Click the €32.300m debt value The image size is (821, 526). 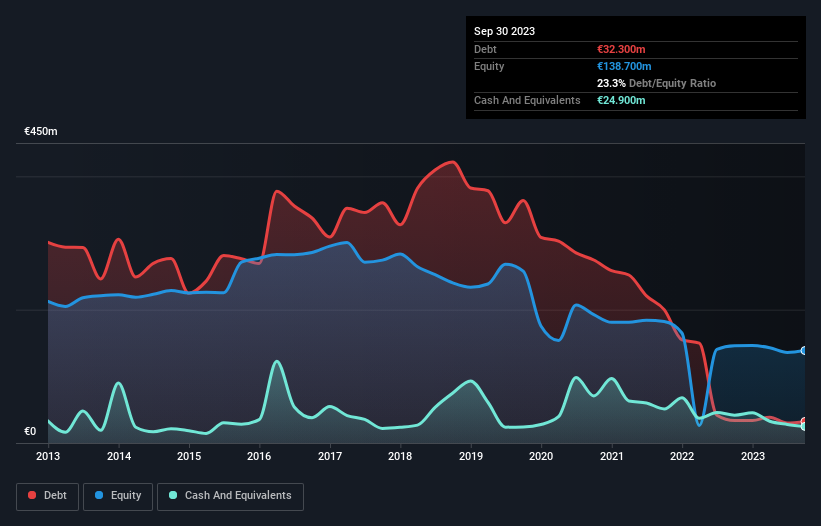pyautogui.click(x=621, y=49)
